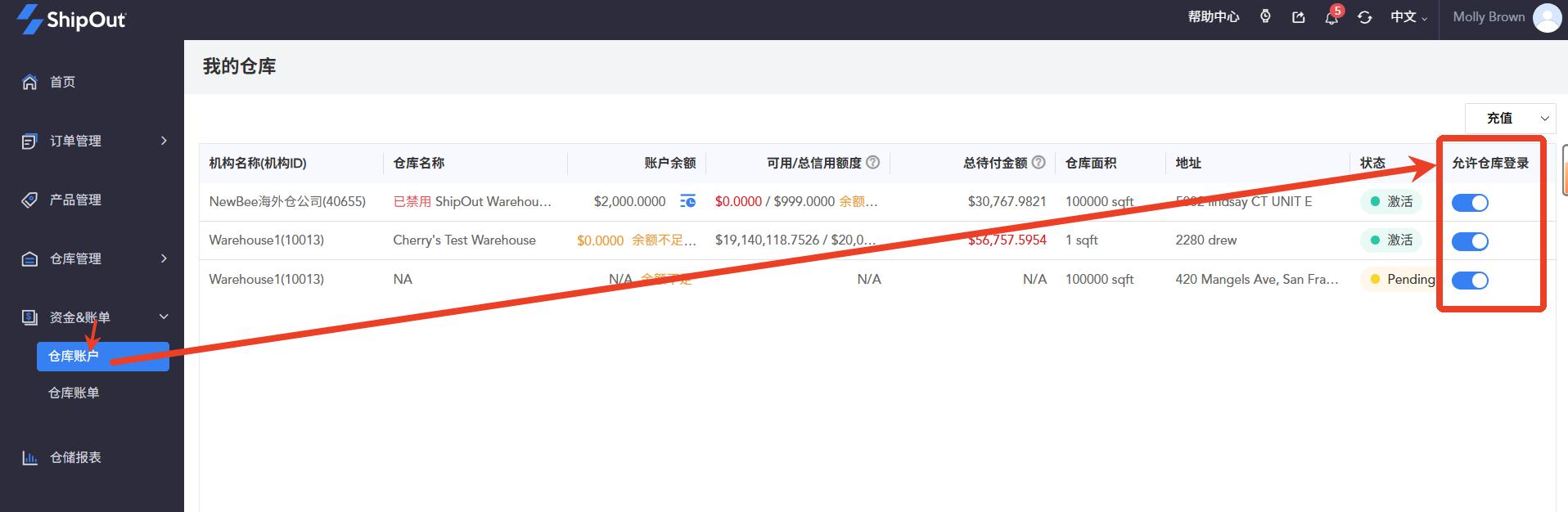Open the notifications bell icon
The height and width of the screenshot is (512, 1568).
(x=1331, y=17)
